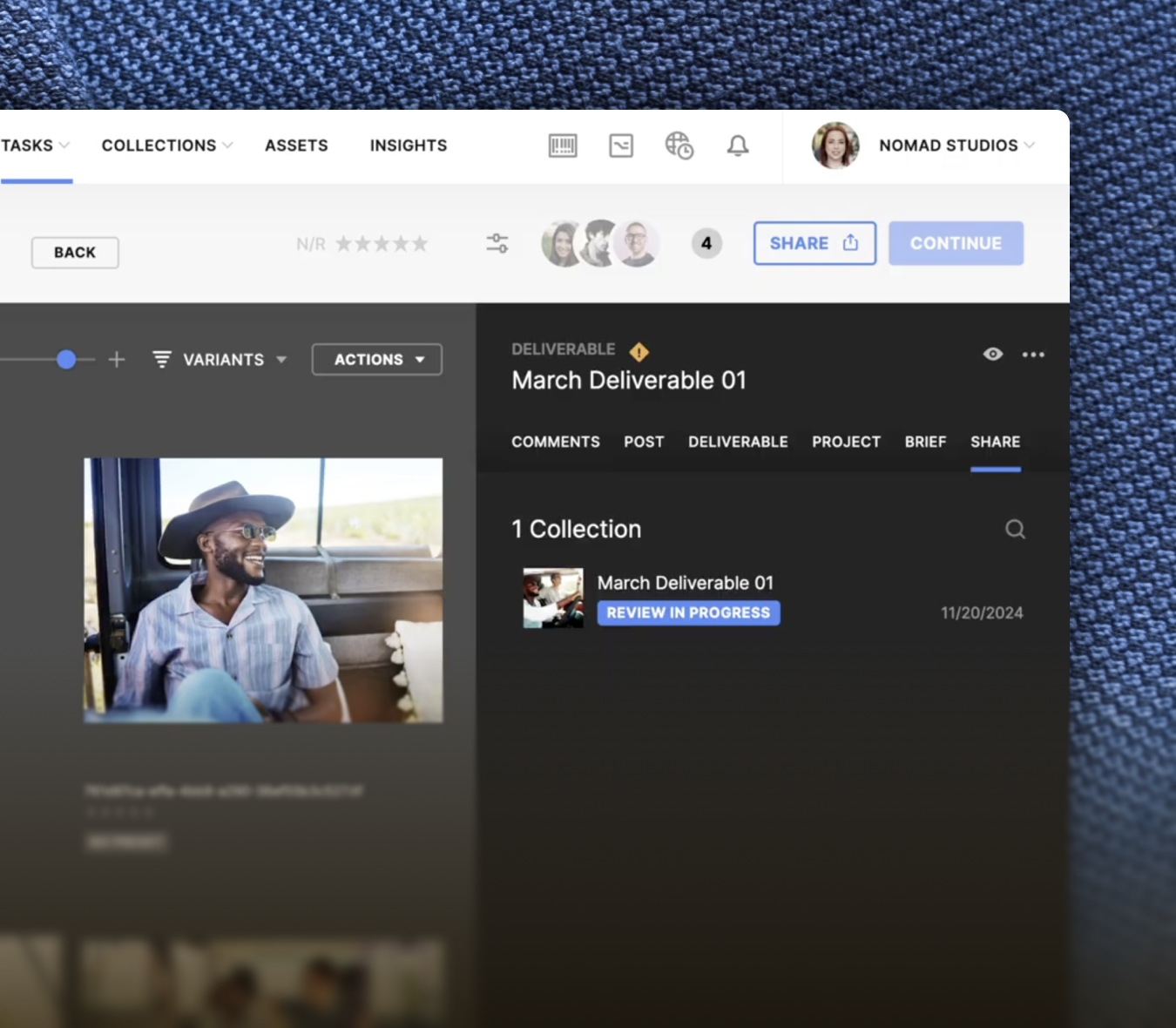The image size is (1176, 1028).
Task: Open the filter sliders settings icon
Action: coord(497,243)
